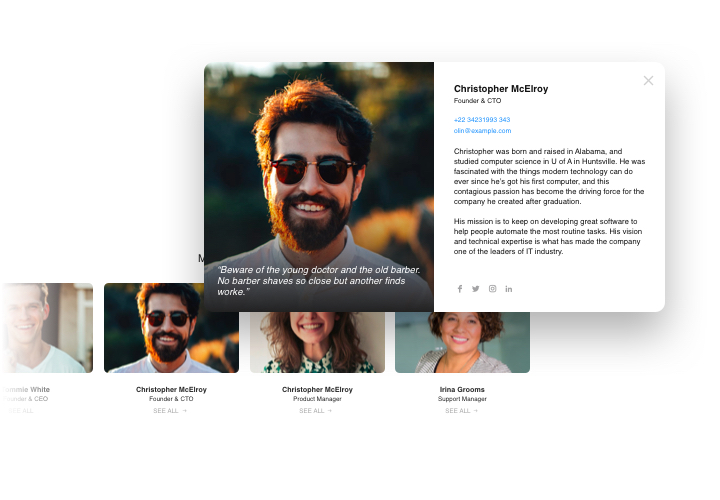Screen dimensions: 720x500
Task: Open the Facebook profile icon in popup
Action: [x=460, y=289]
